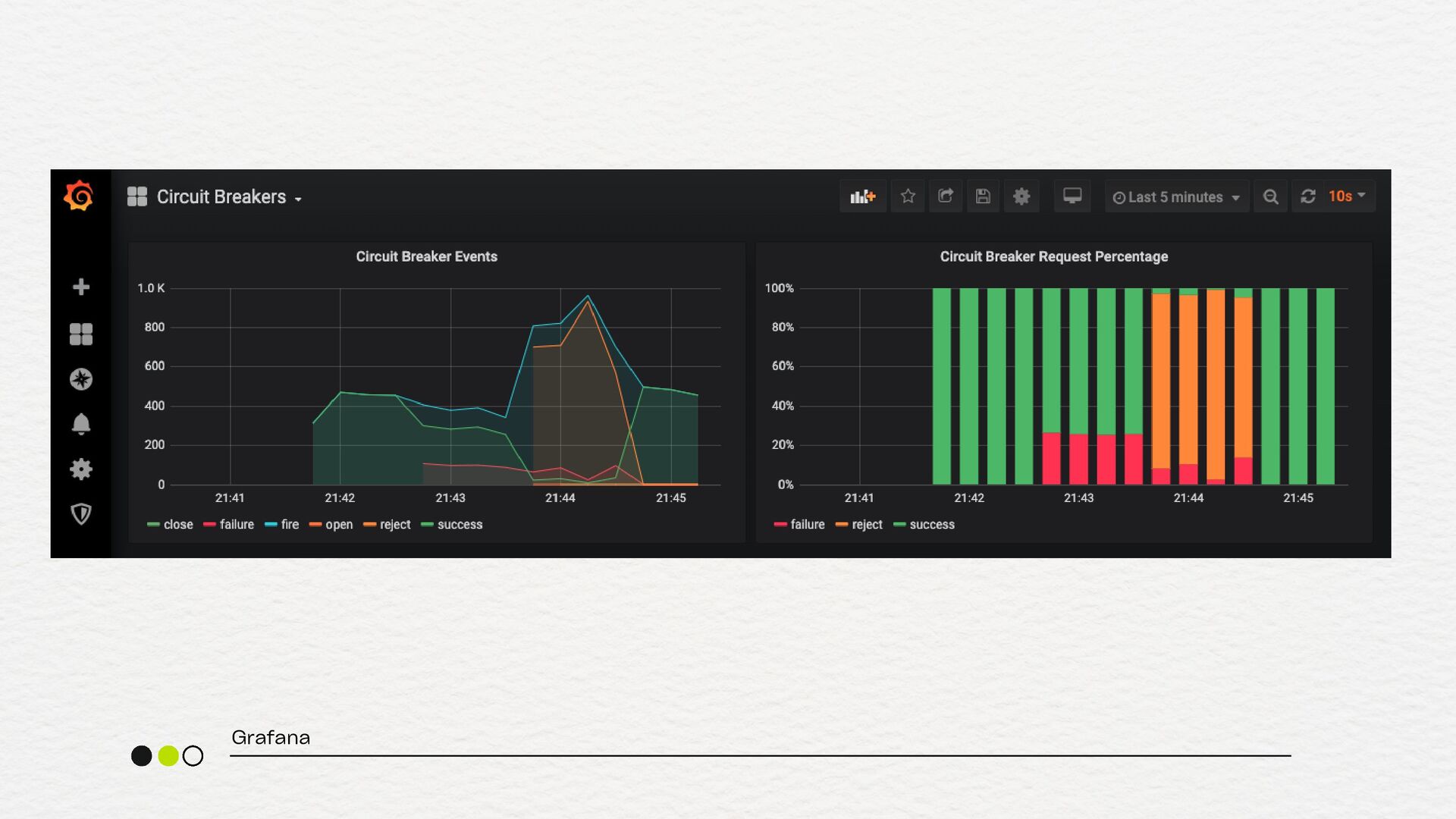The width and height of the screenshot is (1456, 819).
Task: Refresh the dashboard with the refresh icon
Action: (x=1308, y=196)
